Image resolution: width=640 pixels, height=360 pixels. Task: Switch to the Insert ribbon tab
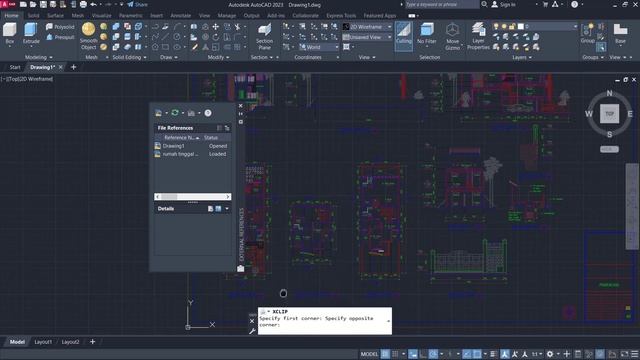coord(156,16)
